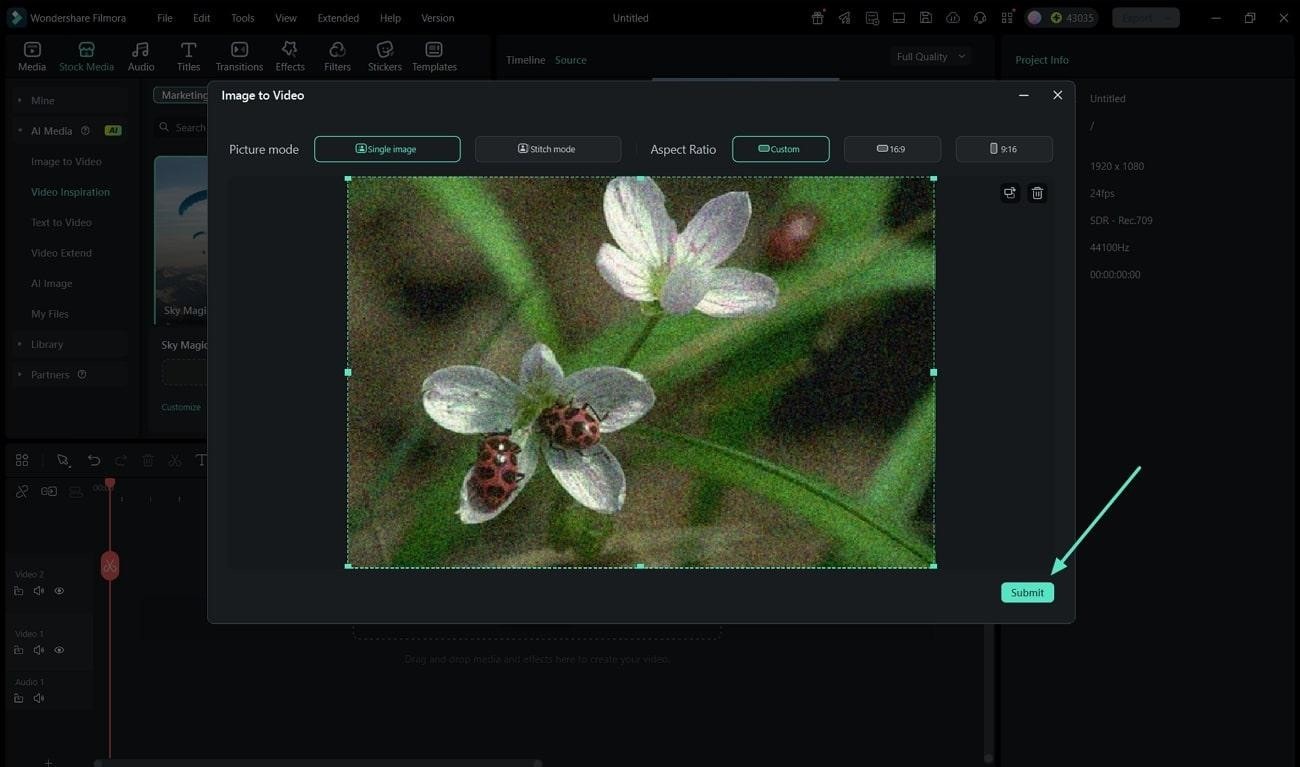1300x767 pixels.
Task: Open the Full Quality dropdown
Action: [929, 56]
